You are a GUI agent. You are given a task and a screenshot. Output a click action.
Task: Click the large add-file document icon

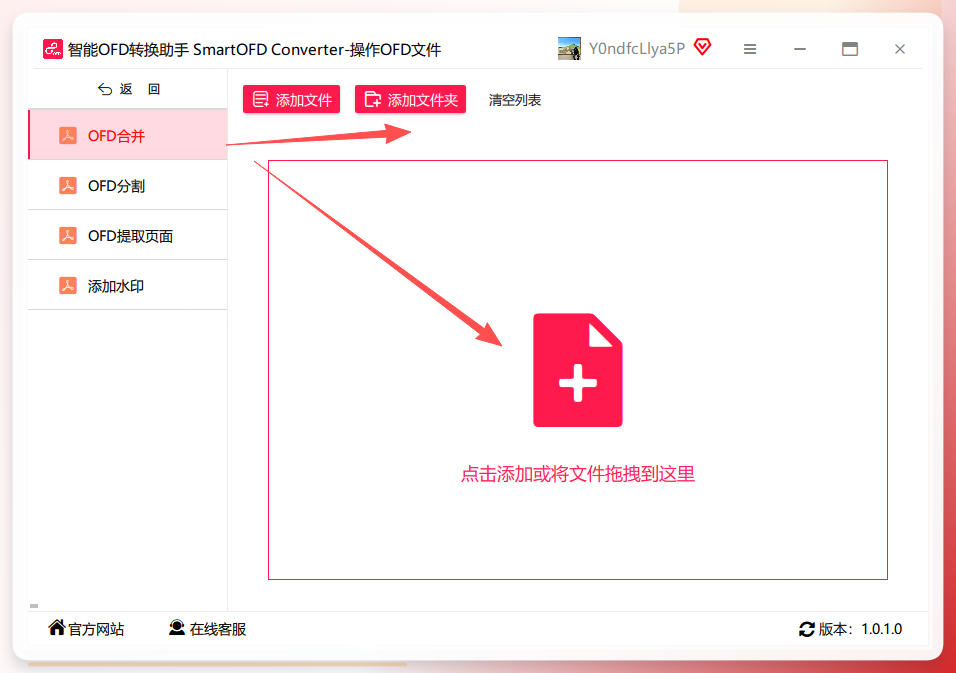pos(577,370)
